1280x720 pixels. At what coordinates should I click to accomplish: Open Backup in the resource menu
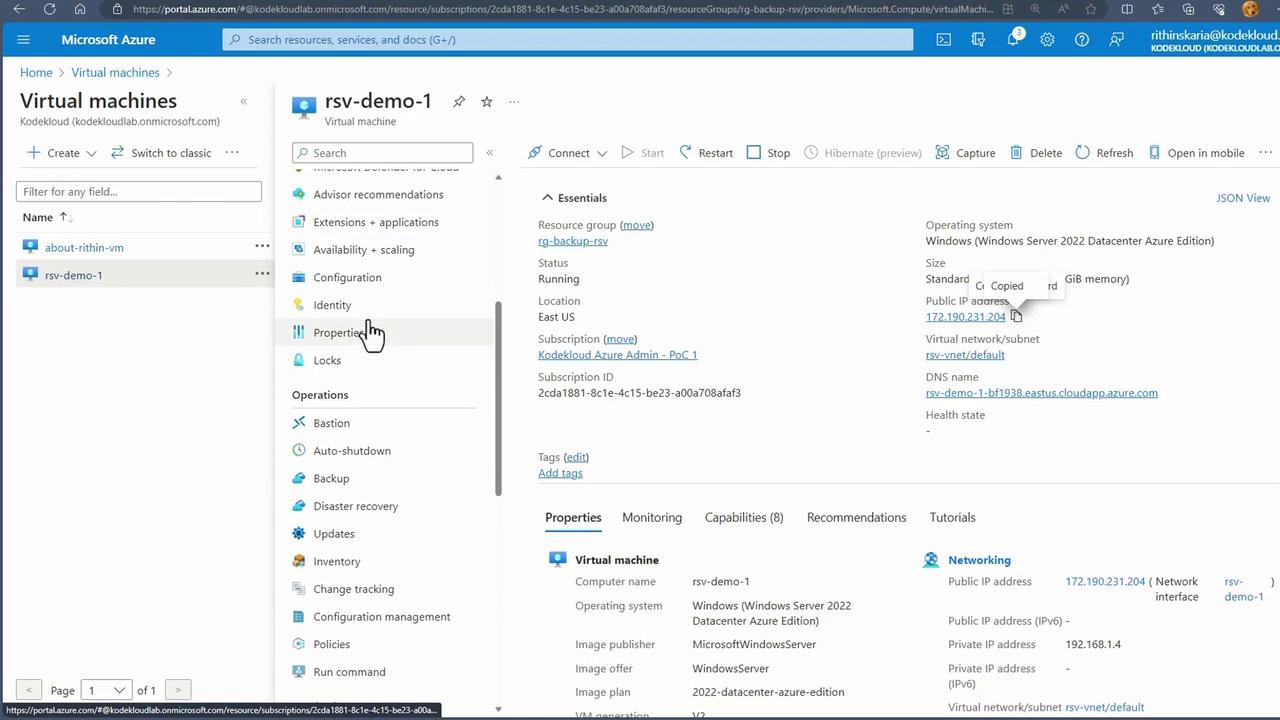(x=331, y=478)
